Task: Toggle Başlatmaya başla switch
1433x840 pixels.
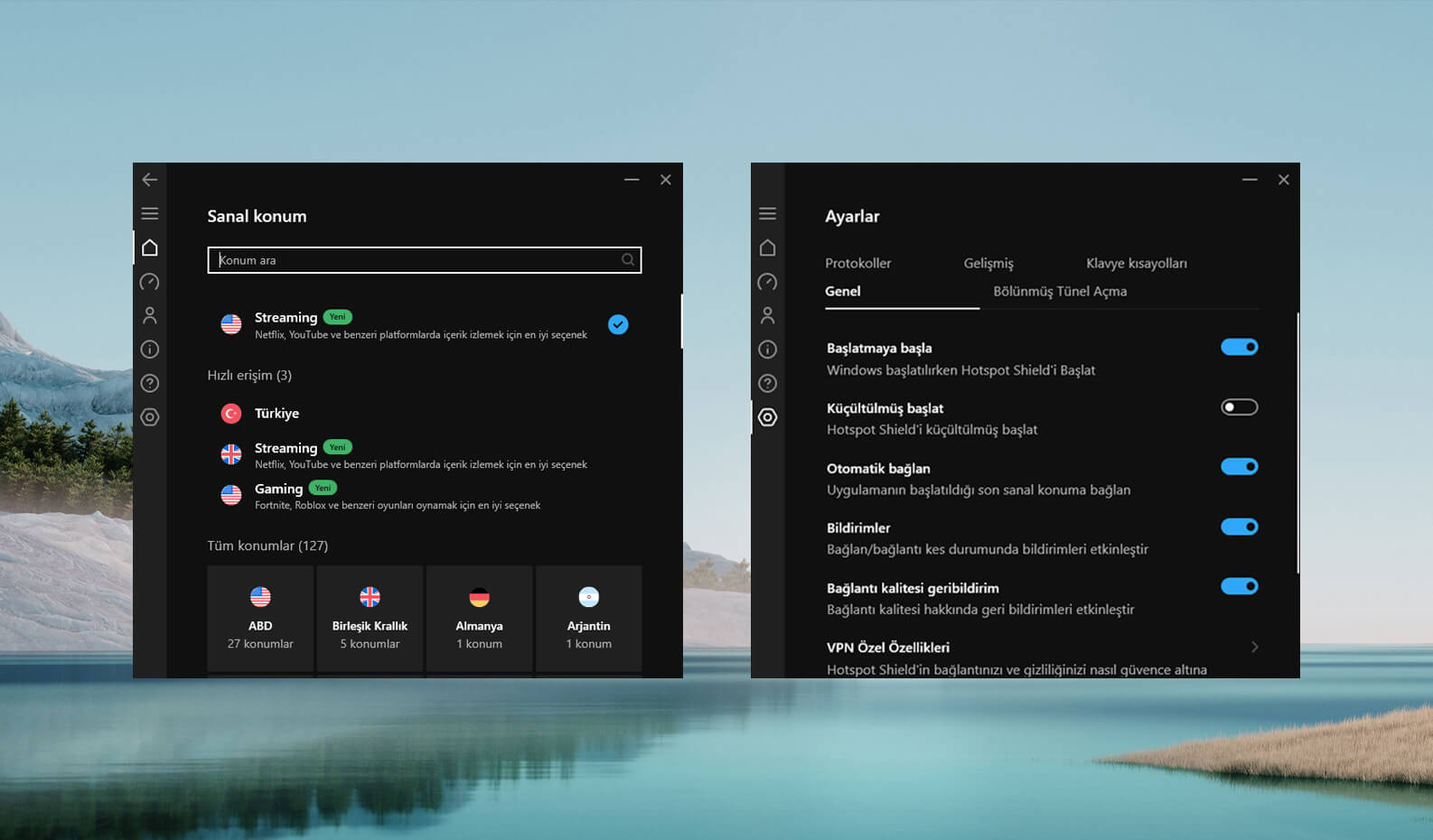Action: tap(1240, 347)
